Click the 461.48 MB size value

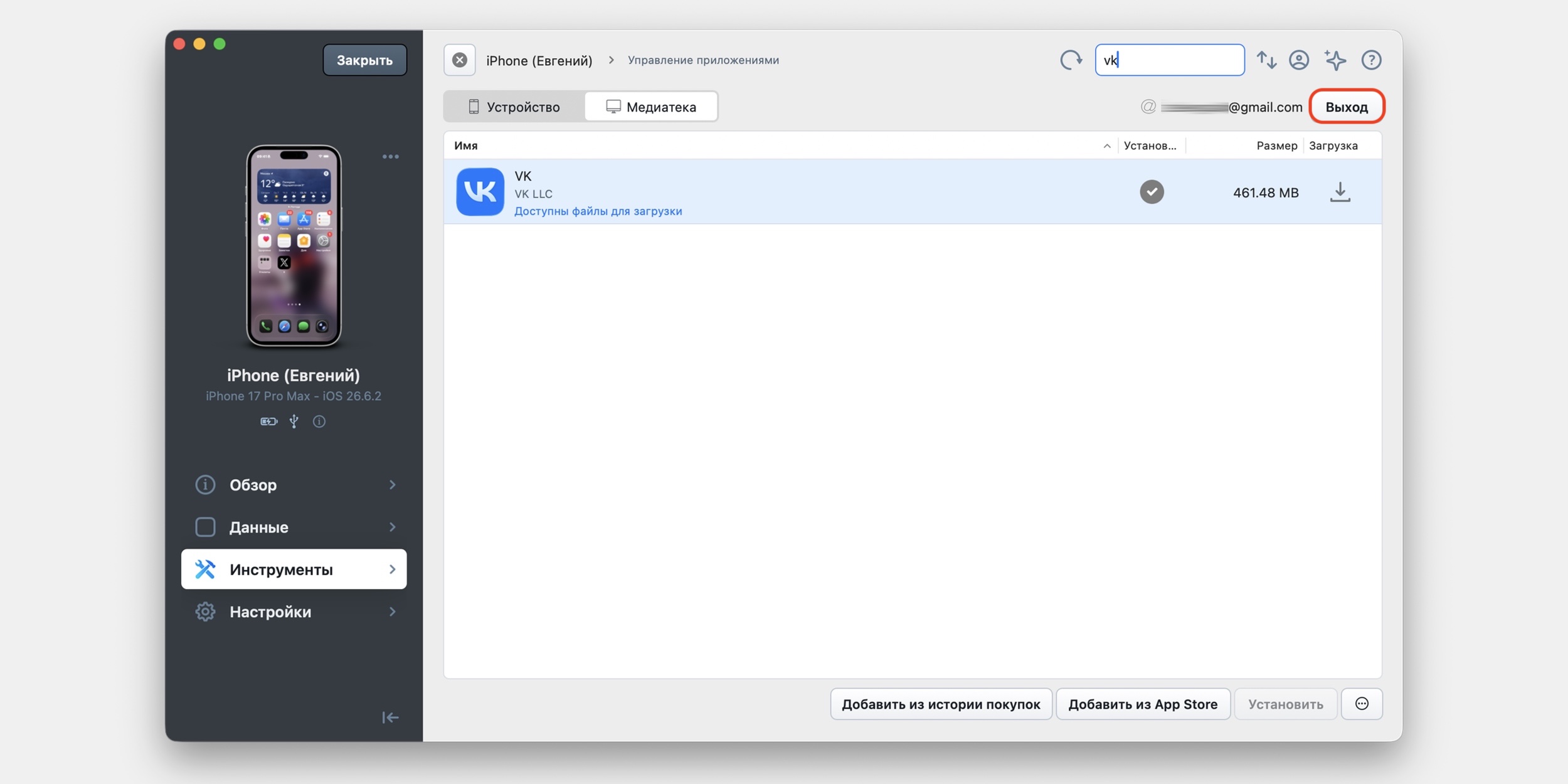point(1266,193)
